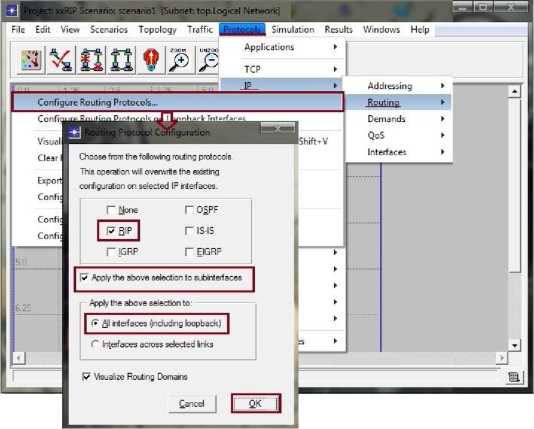Check the None protocol checkbox

coord(111,210)
